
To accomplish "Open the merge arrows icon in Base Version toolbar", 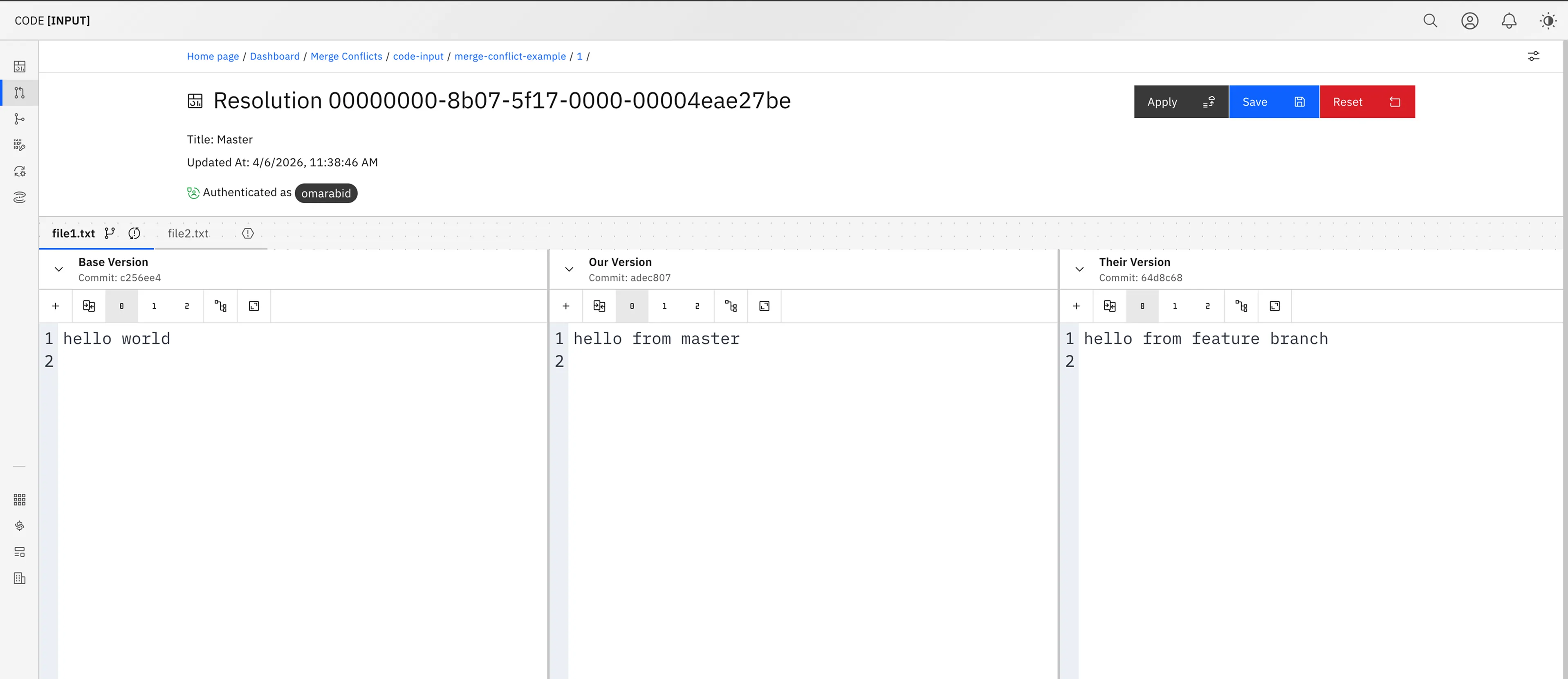I will point(89,306).
